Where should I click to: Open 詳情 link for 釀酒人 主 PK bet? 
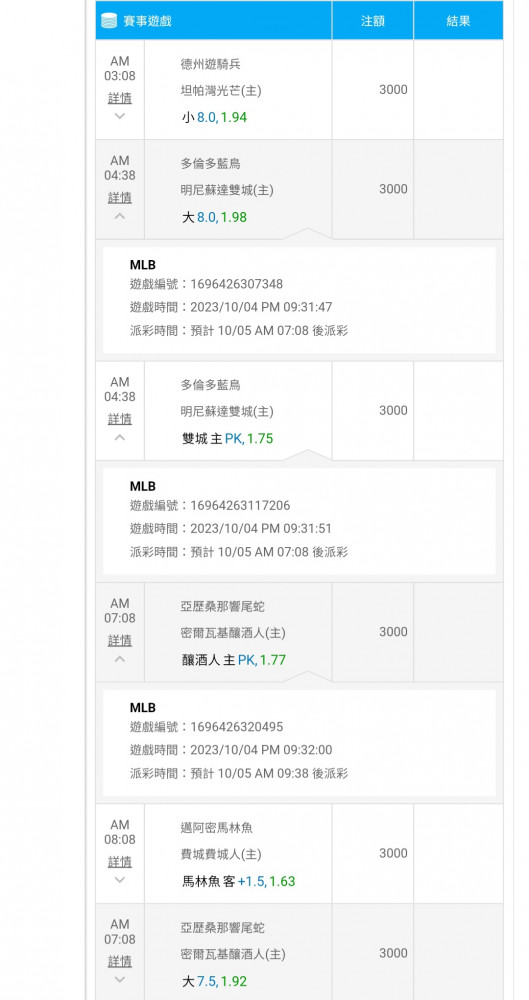coord(119,640)
